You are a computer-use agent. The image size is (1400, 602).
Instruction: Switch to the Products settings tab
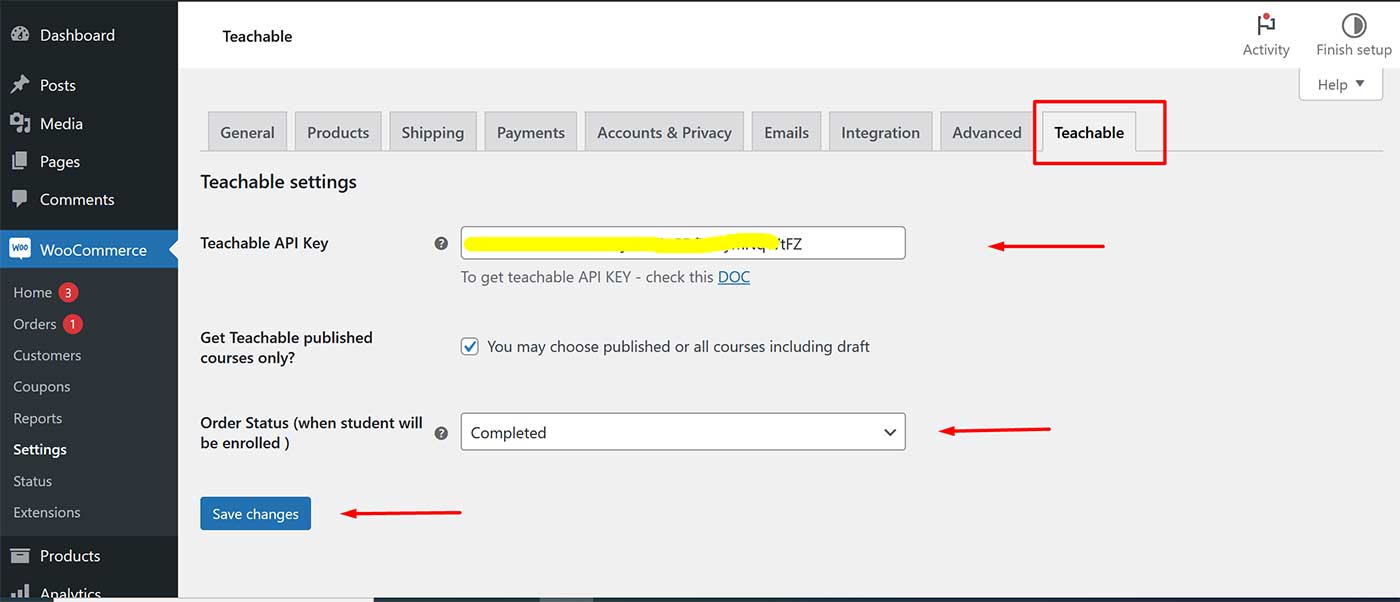[338, 132]
